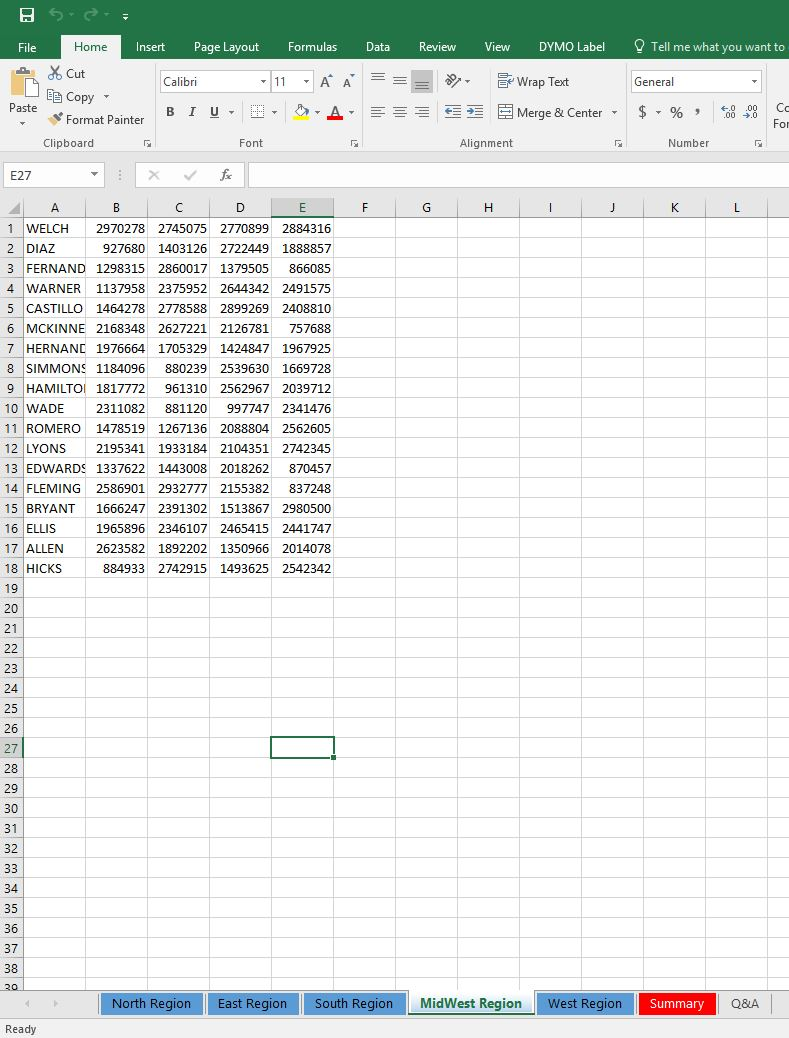Switch to the Page Layout tab
The image size is (789, 1038).
click(x=226, y=47)
